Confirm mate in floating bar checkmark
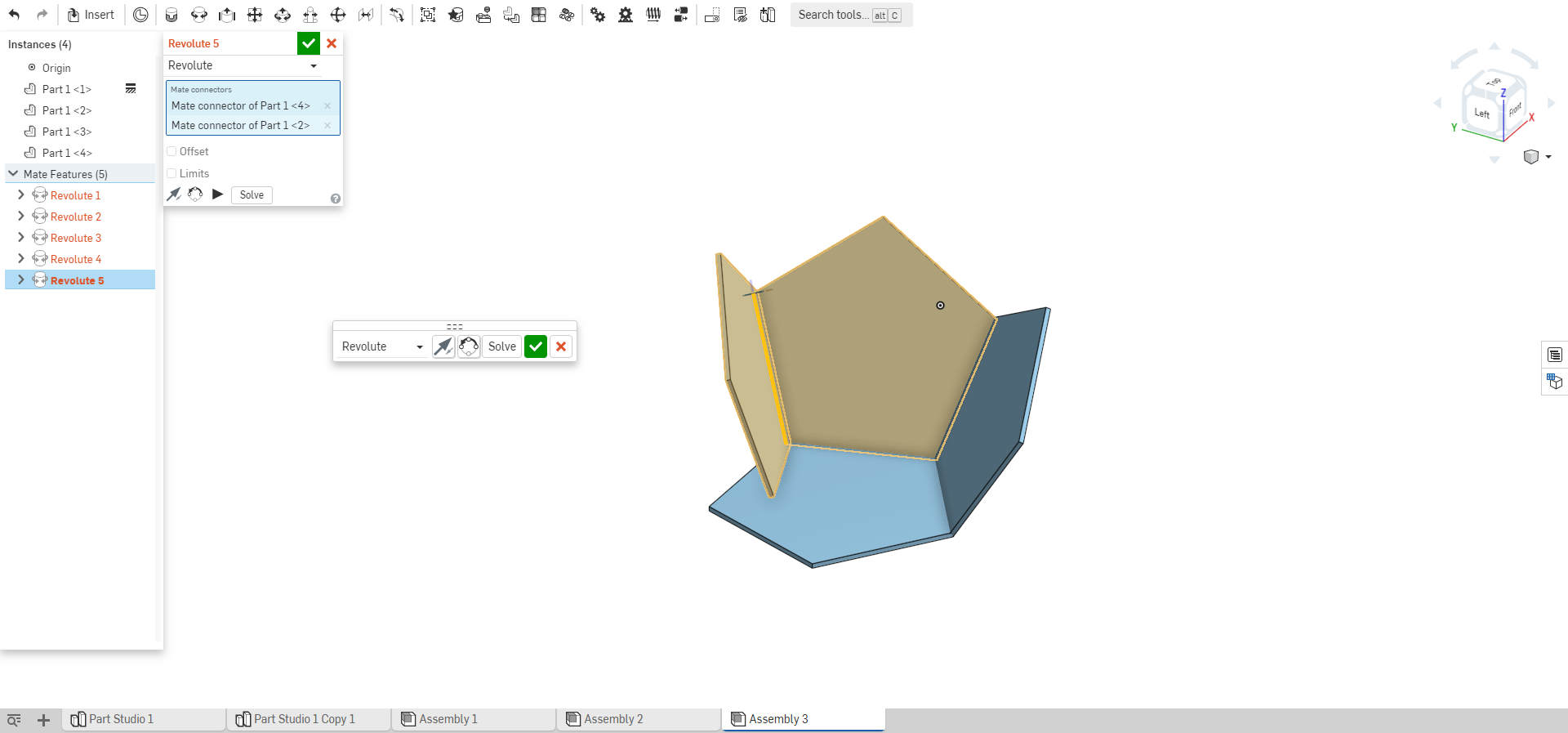Screen dimensions: 1568x733 click(536, 346)
